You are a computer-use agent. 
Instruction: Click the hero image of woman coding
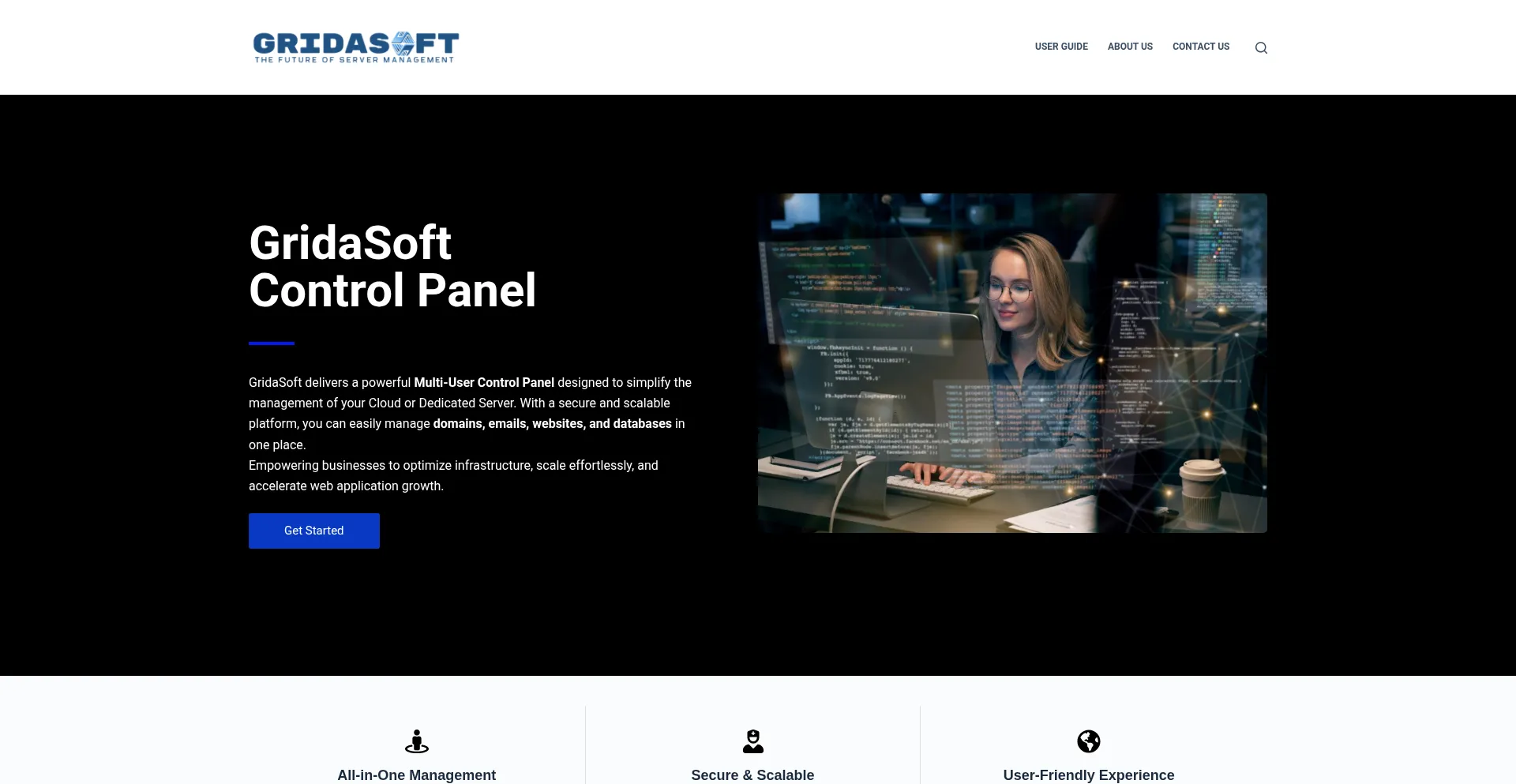1012,363
